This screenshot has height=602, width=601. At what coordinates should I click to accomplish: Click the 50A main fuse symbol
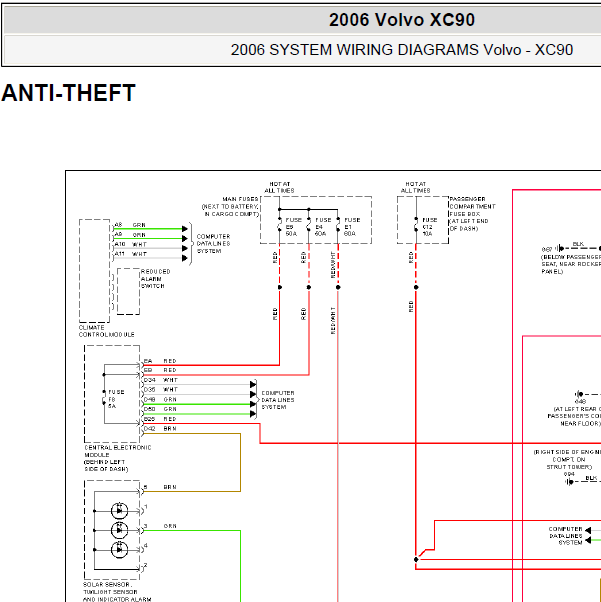[x=280, y=224]
